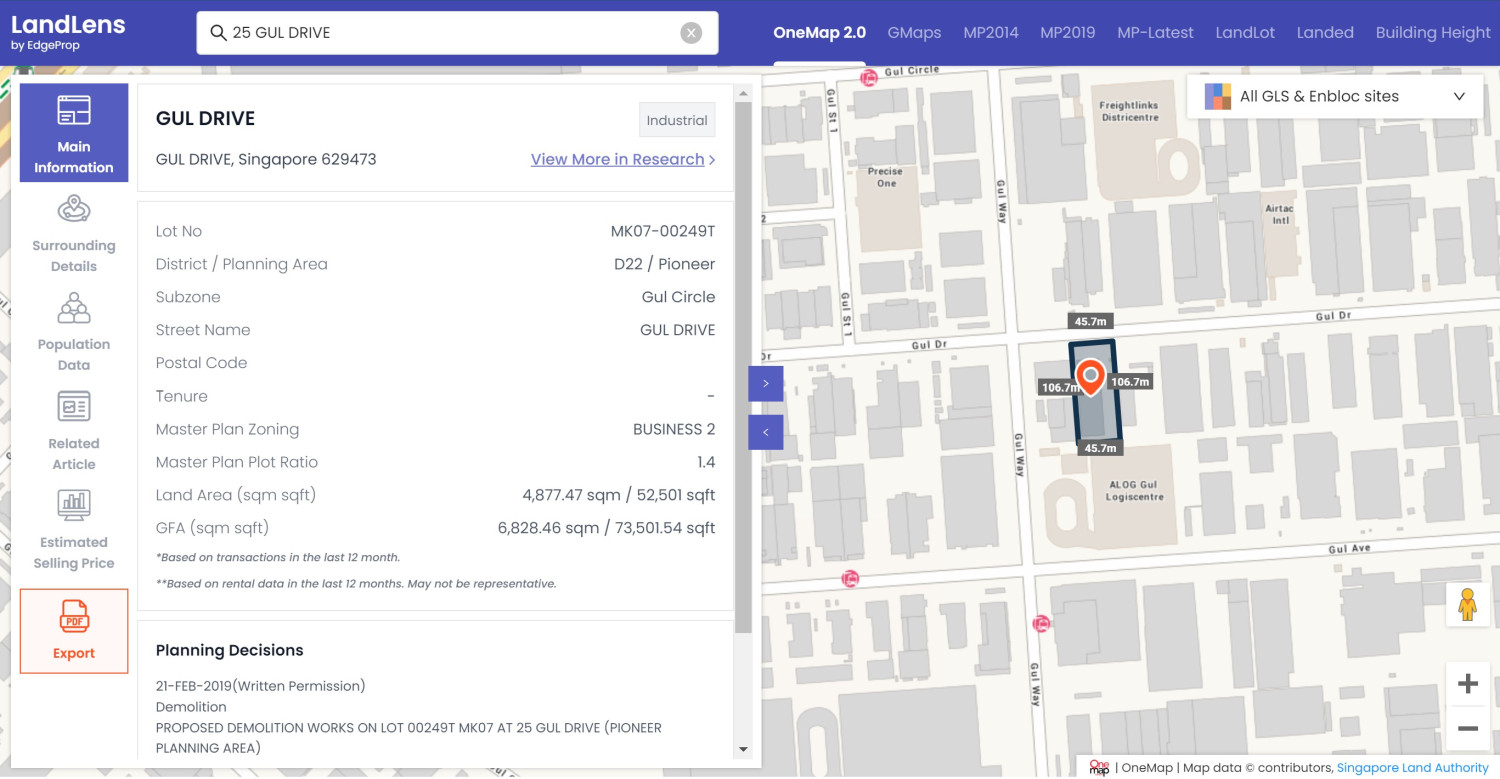Screen dimensions: 1500x779
Task: Zoom in on the map
Action: point(1467,684)
